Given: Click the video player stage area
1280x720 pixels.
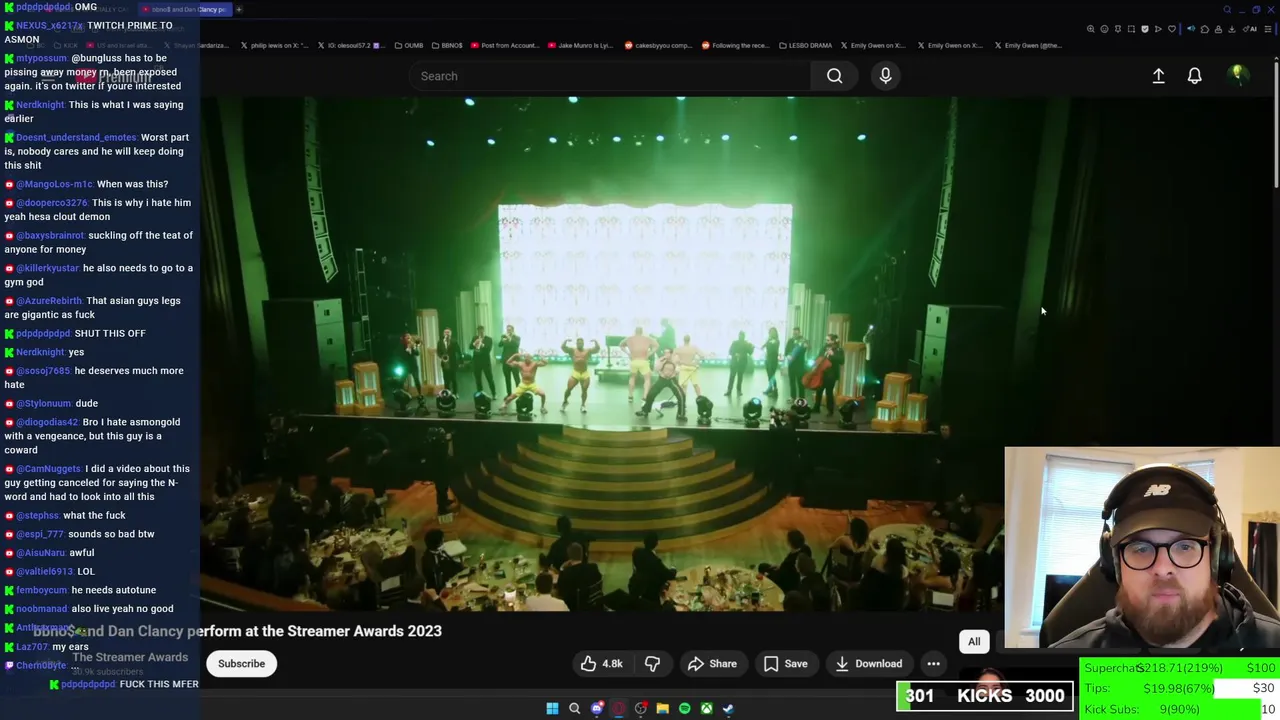Looking at the screenshot, I should [640, 355].
